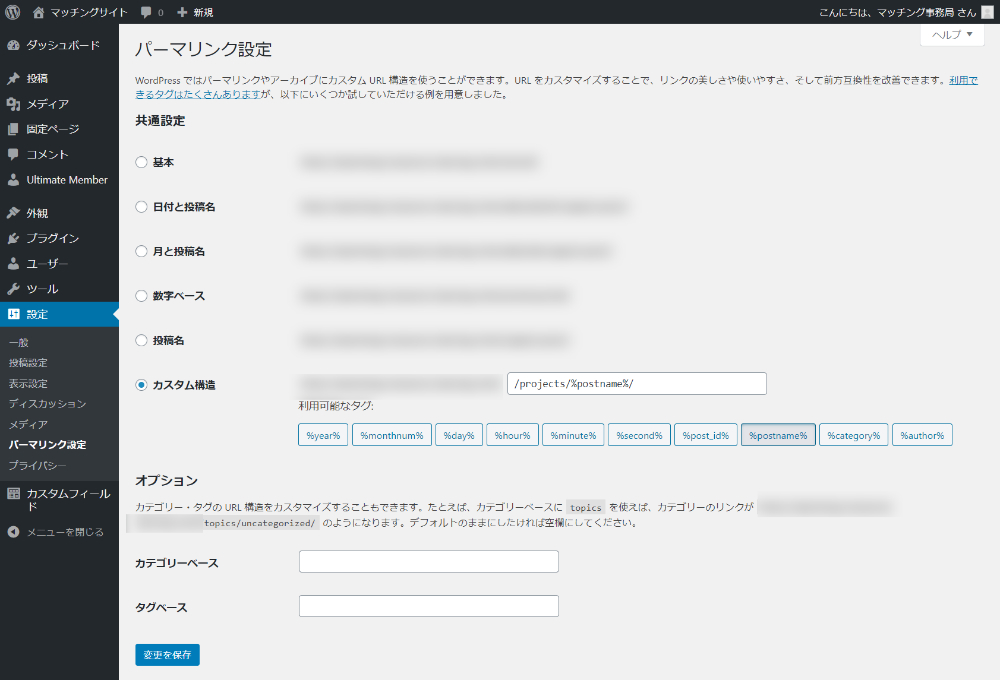Click the Ultimate Member person icon
Screen dimensions: 1000x680
[x=13, y=180]
